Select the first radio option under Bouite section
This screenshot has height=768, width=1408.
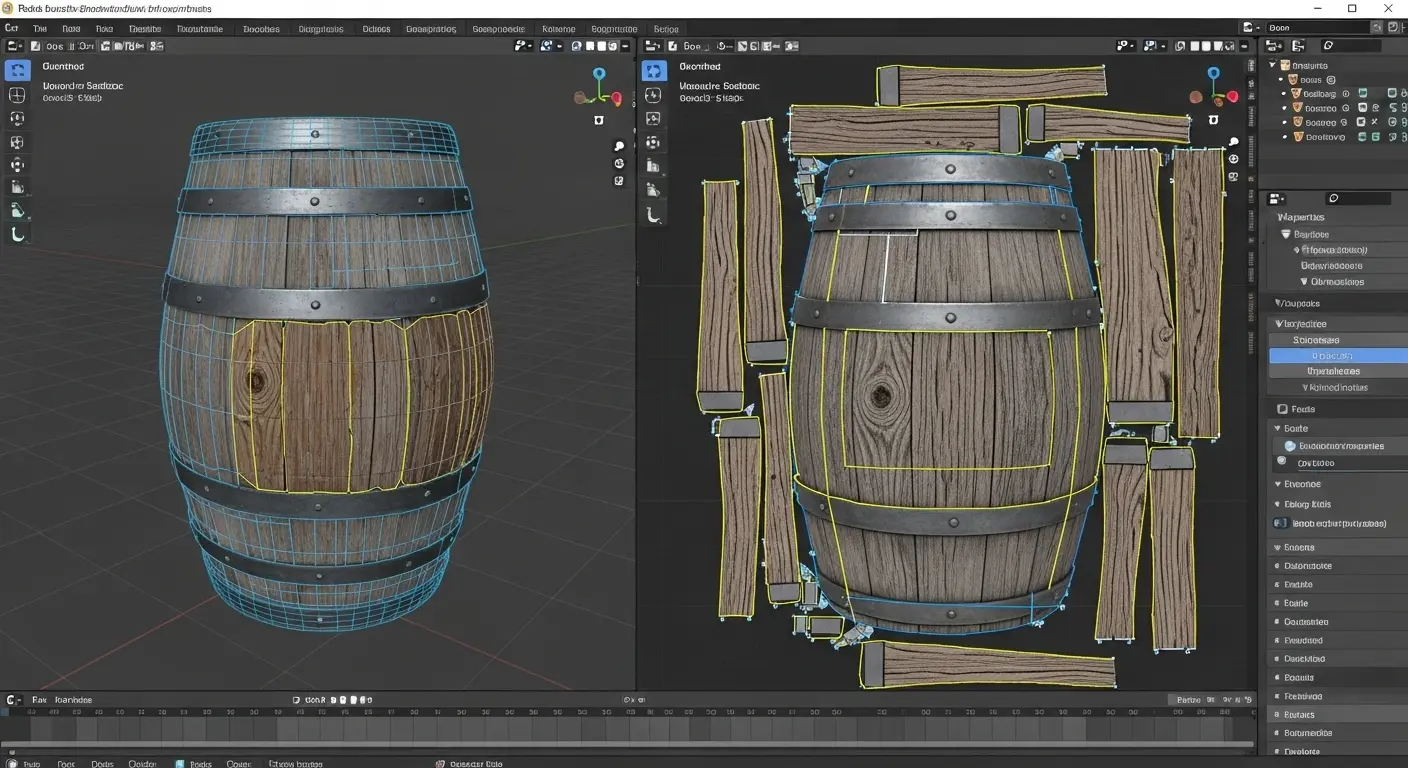click(x=1290, y=446)
